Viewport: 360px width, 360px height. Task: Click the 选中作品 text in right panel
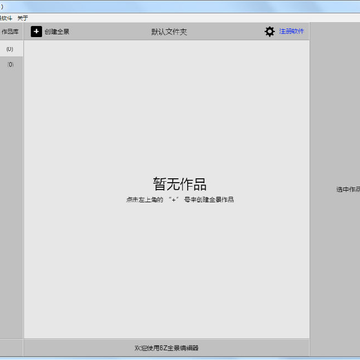click(x=348, y=189)
